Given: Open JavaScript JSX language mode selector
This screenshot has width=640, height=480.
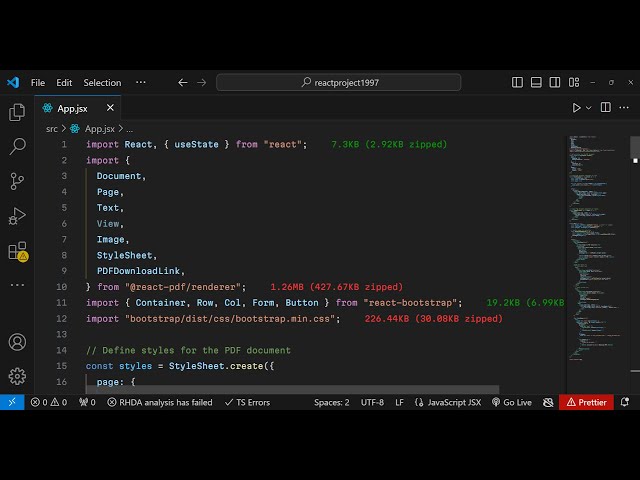Looking at the screenshot, I should (x=450, y=402).
